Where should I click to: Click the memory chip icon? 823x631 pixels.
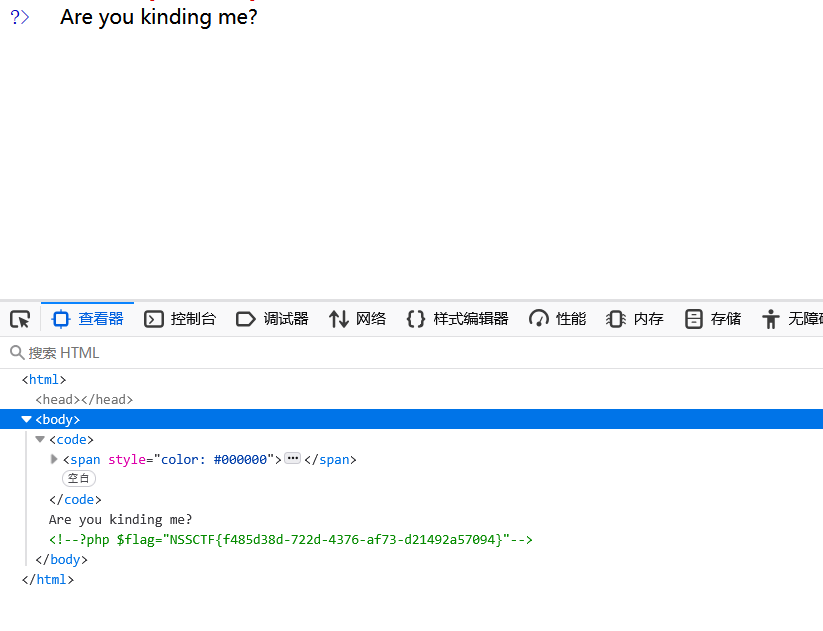pyautogui.click(x=616, y=319)
